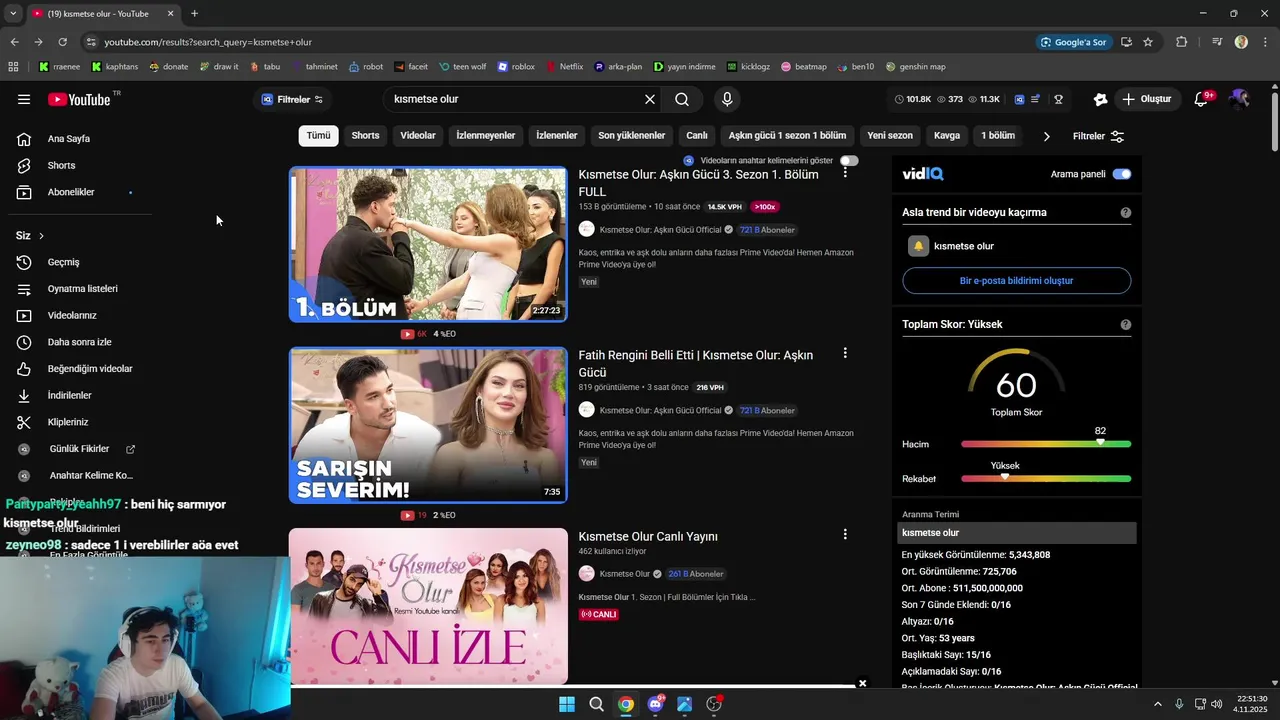
Task: Open Daha sonra izle in sidebar
Action: click(x=79, y=342)
